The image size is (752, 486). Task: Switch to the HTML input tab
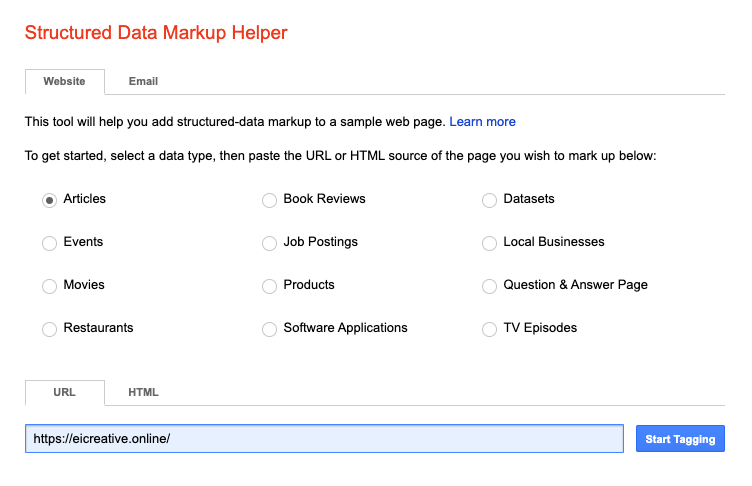(143, 392)
